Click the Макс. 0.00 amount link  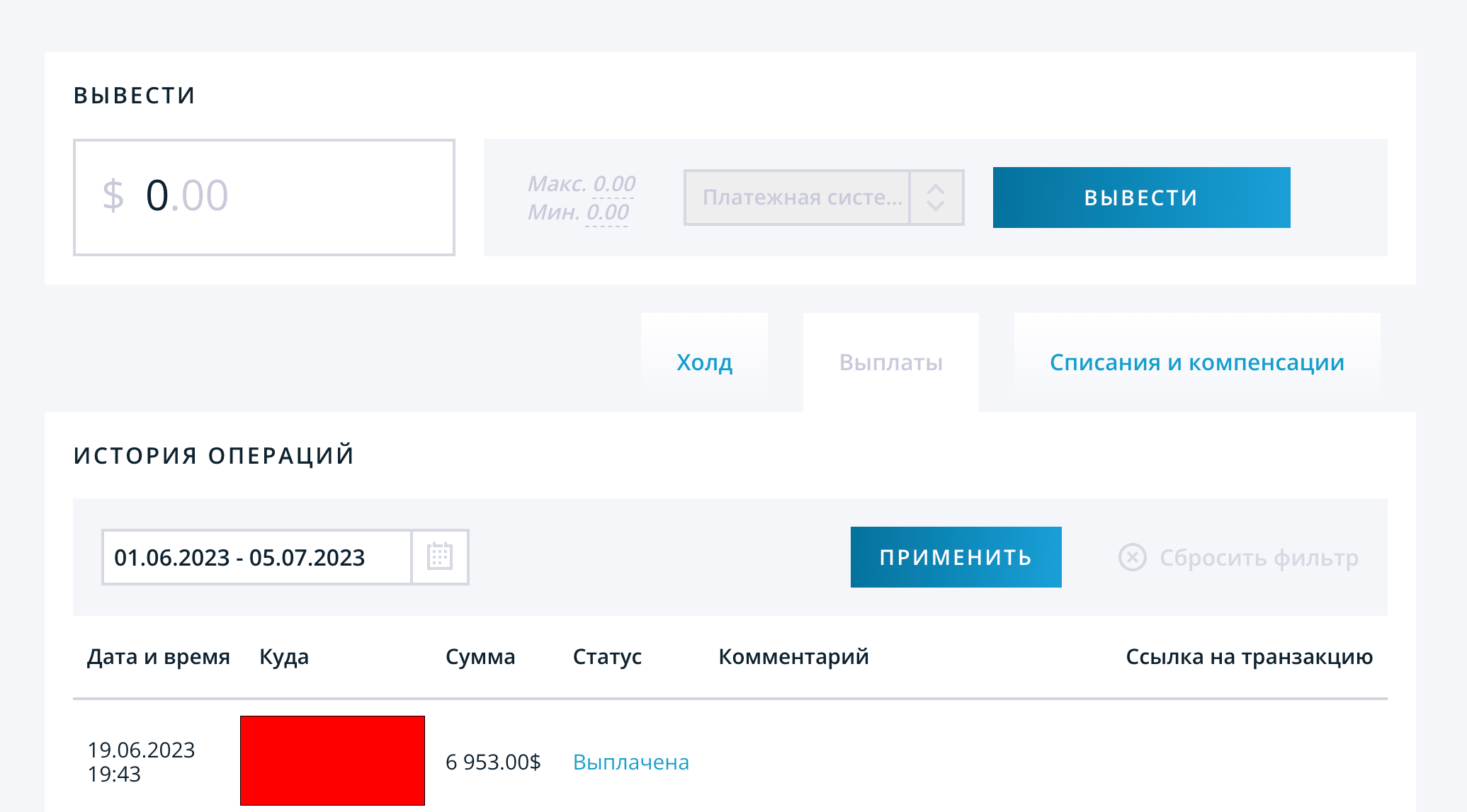(x=613, y=184)
